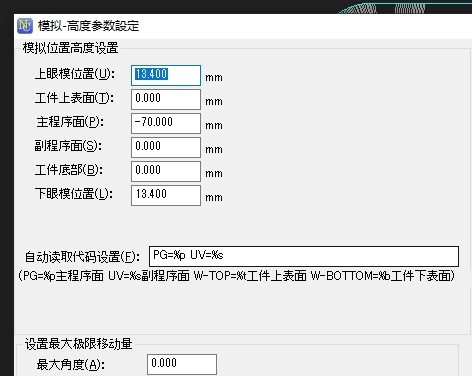Click the 副程序面(S) input field
Viewport: 472px width, 376px height.
166,147
